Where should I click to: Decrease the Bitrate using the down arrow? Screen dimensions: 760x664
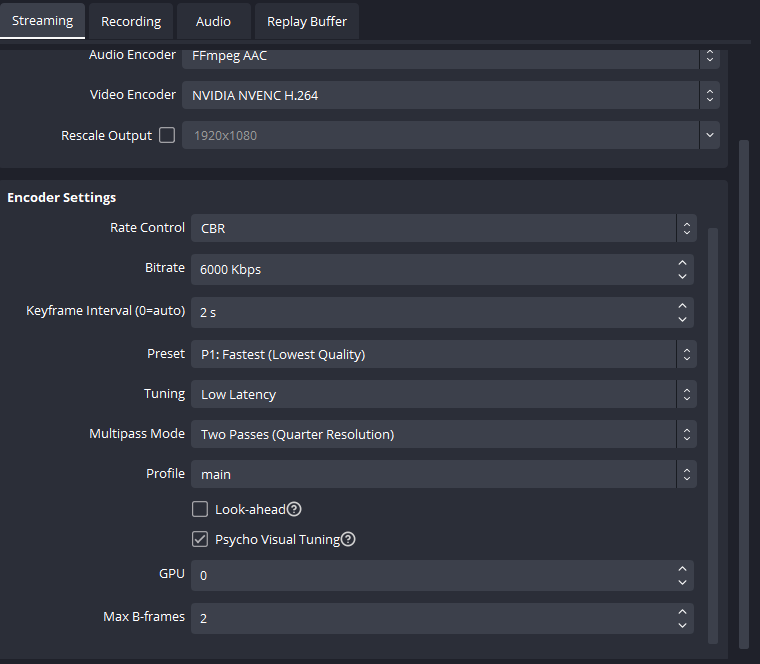click(682, 275)
